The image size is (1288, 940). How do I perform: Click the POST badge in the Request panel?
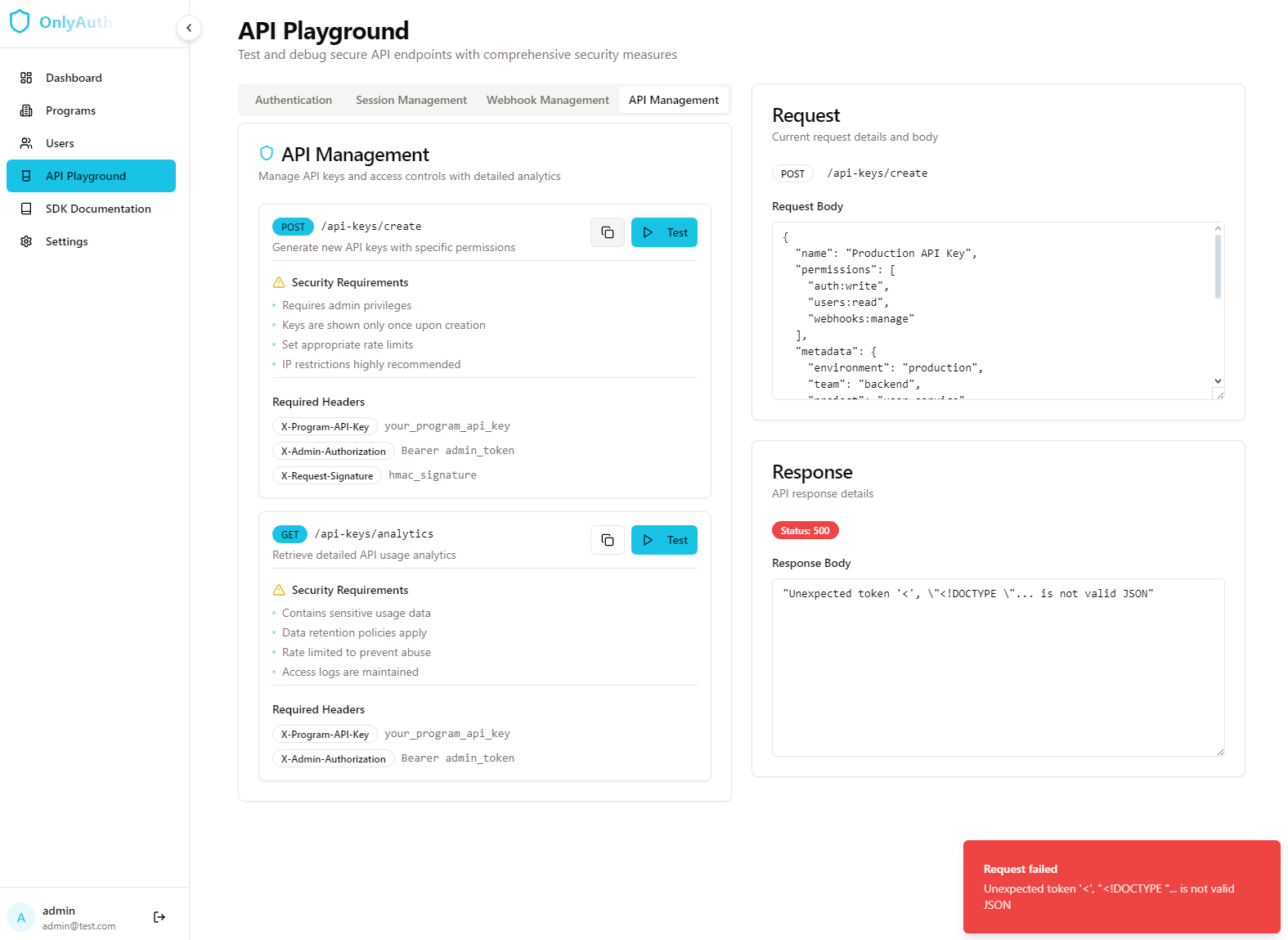point(792,173)
